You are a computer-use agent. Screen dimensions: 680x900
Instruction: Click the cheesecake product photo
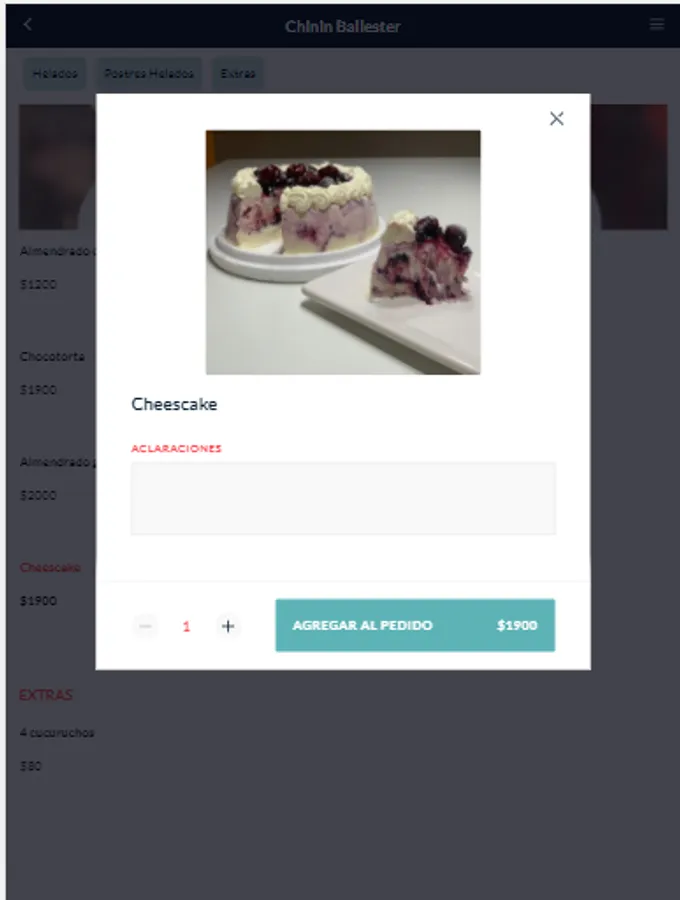tap(343, 253)
